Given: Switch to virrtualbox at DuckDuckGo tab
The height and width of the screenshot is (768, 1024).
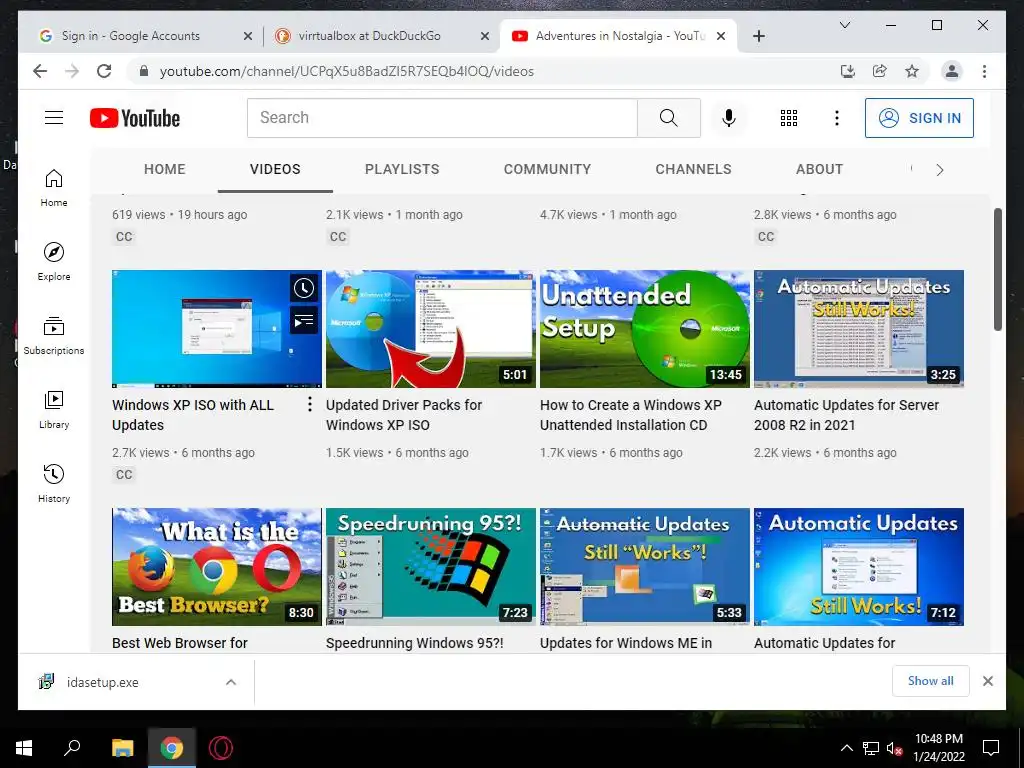Looking at the screenshot, I should point(380,36).
